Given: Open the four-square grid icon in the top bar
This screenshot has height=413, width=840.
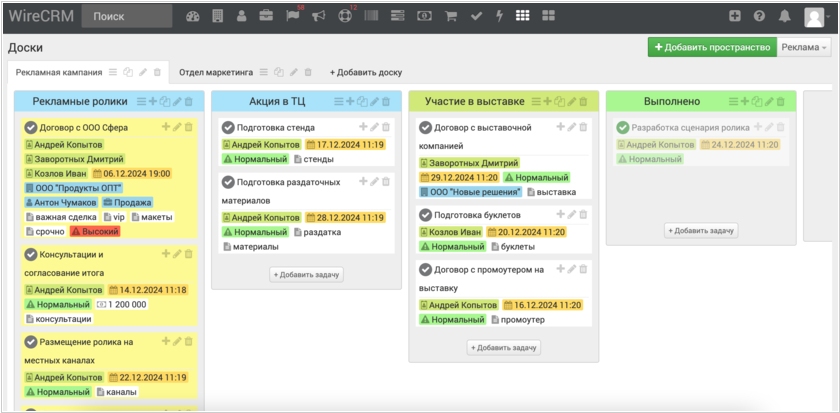Looking at the screenshot, I should pyautogui.click(x=548, y=16).
